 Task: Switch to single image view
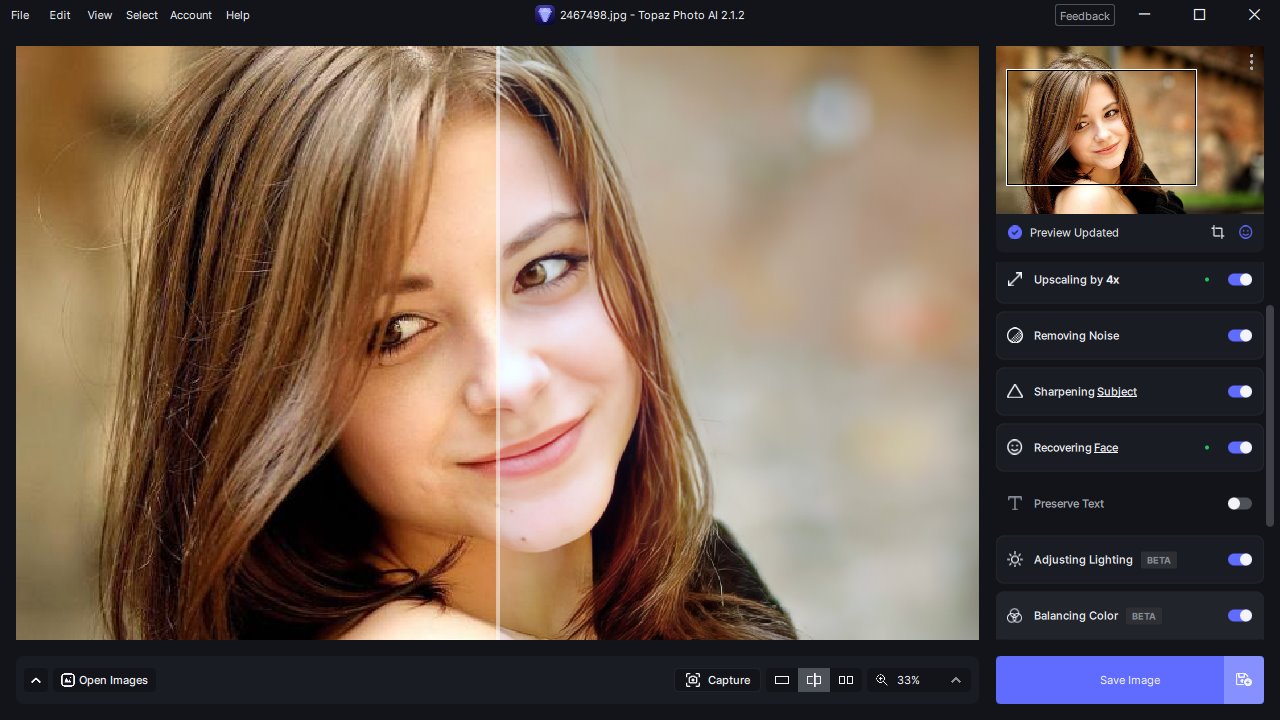point(782,680)
